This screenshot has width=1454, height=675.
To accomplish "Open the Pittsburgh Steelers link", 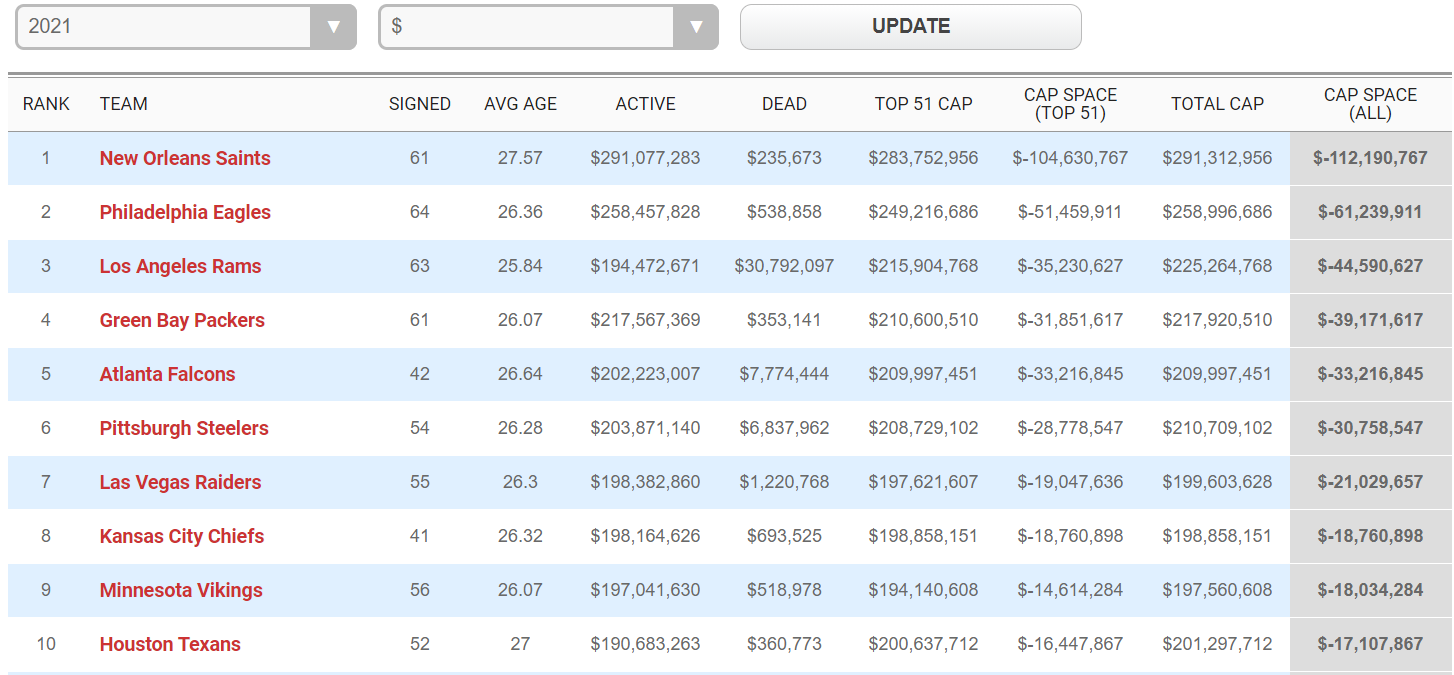I will 184,428.
